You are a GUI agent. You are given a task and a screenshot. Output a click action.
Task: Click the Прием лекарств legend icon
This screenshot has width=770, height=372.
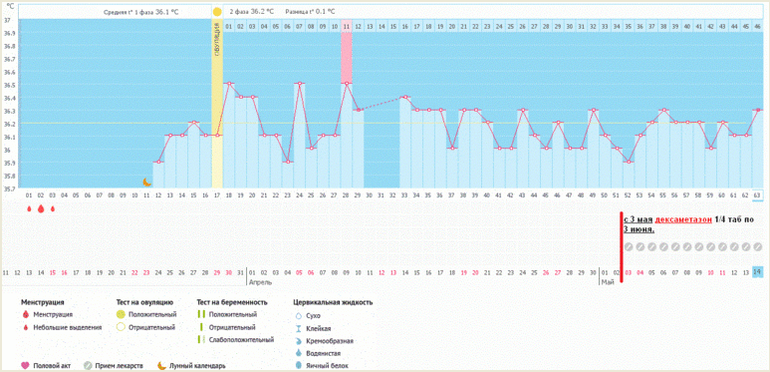point(87,366)
